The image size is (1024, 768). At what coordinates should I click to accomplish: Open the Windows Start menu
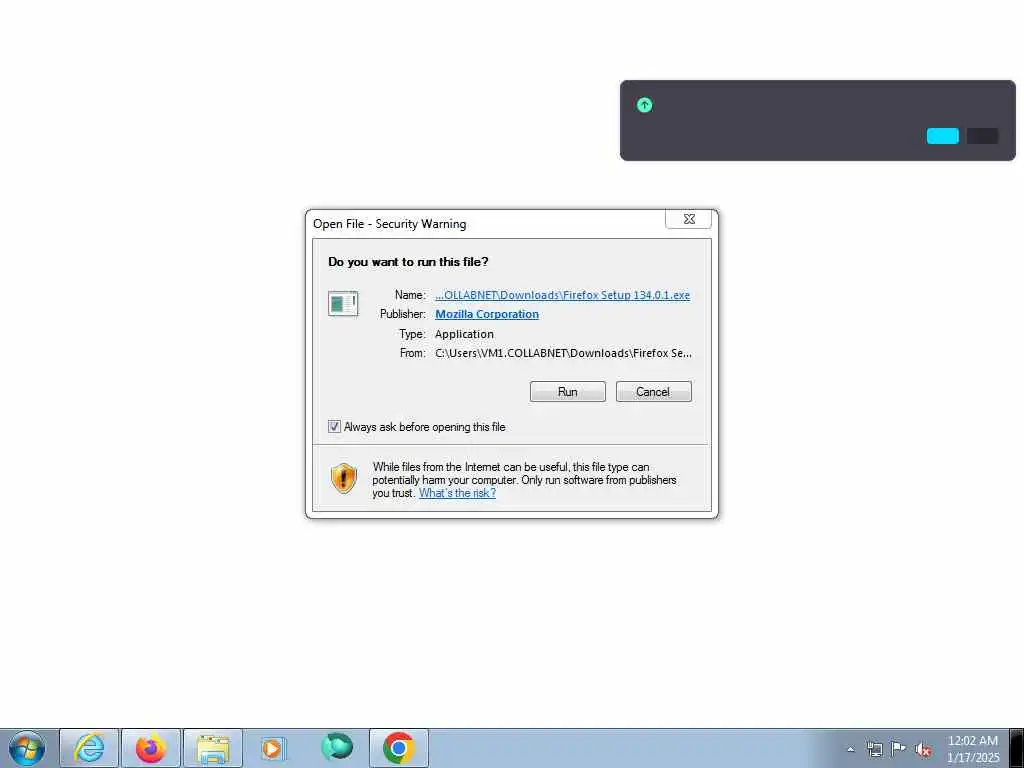click(x=27, y=748)
